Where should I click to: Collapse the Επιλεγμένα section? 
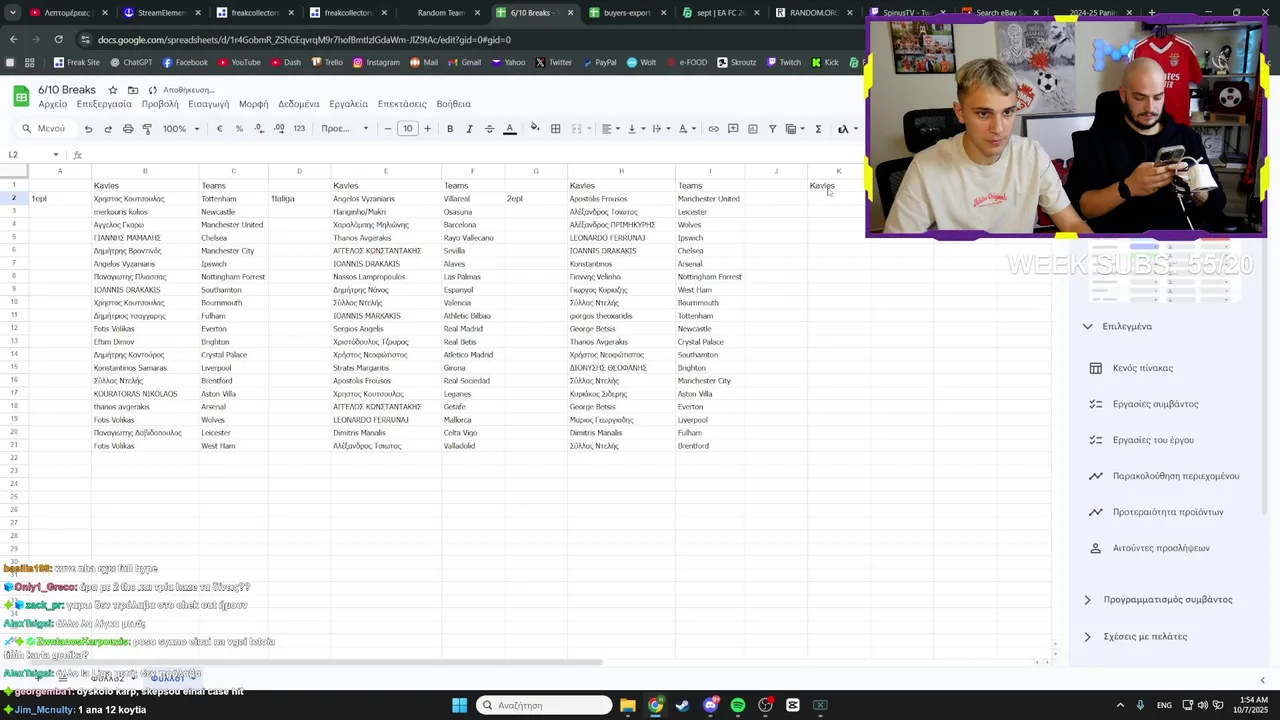pyautogui.click(x=1087, y=326)
